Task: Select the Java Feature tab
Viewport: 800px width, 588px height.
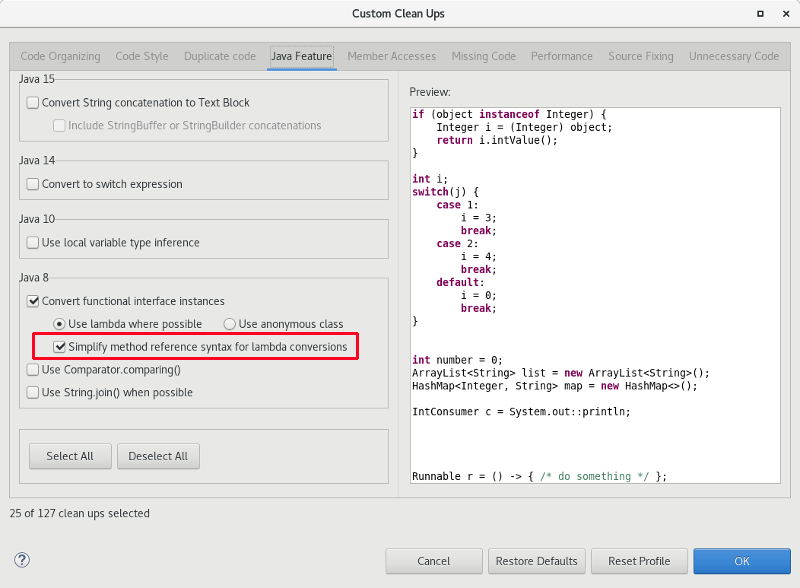Action: click(x=302, y=56)
